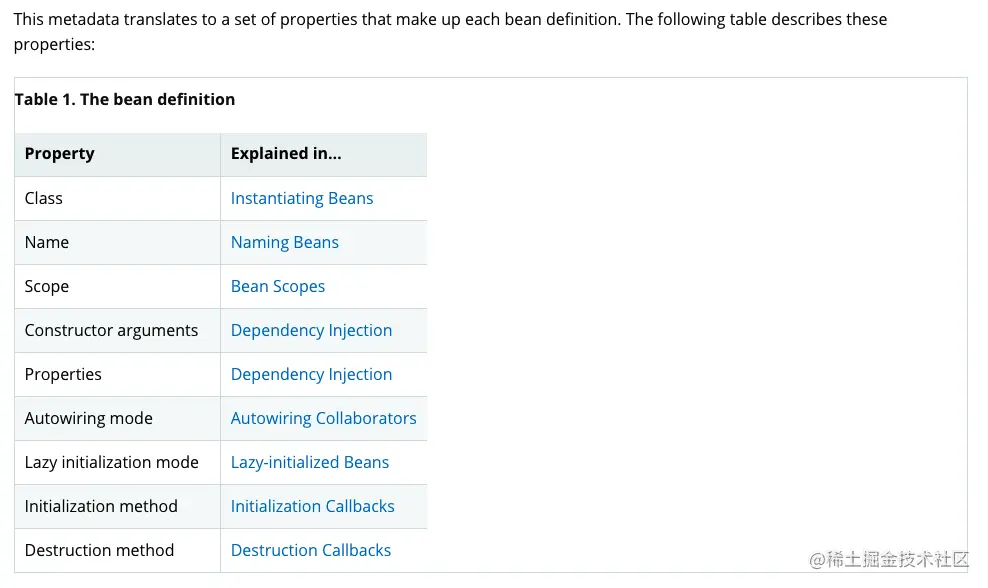
Task: Visit the Autowiring Collaborators link
Action: point(323,418)
